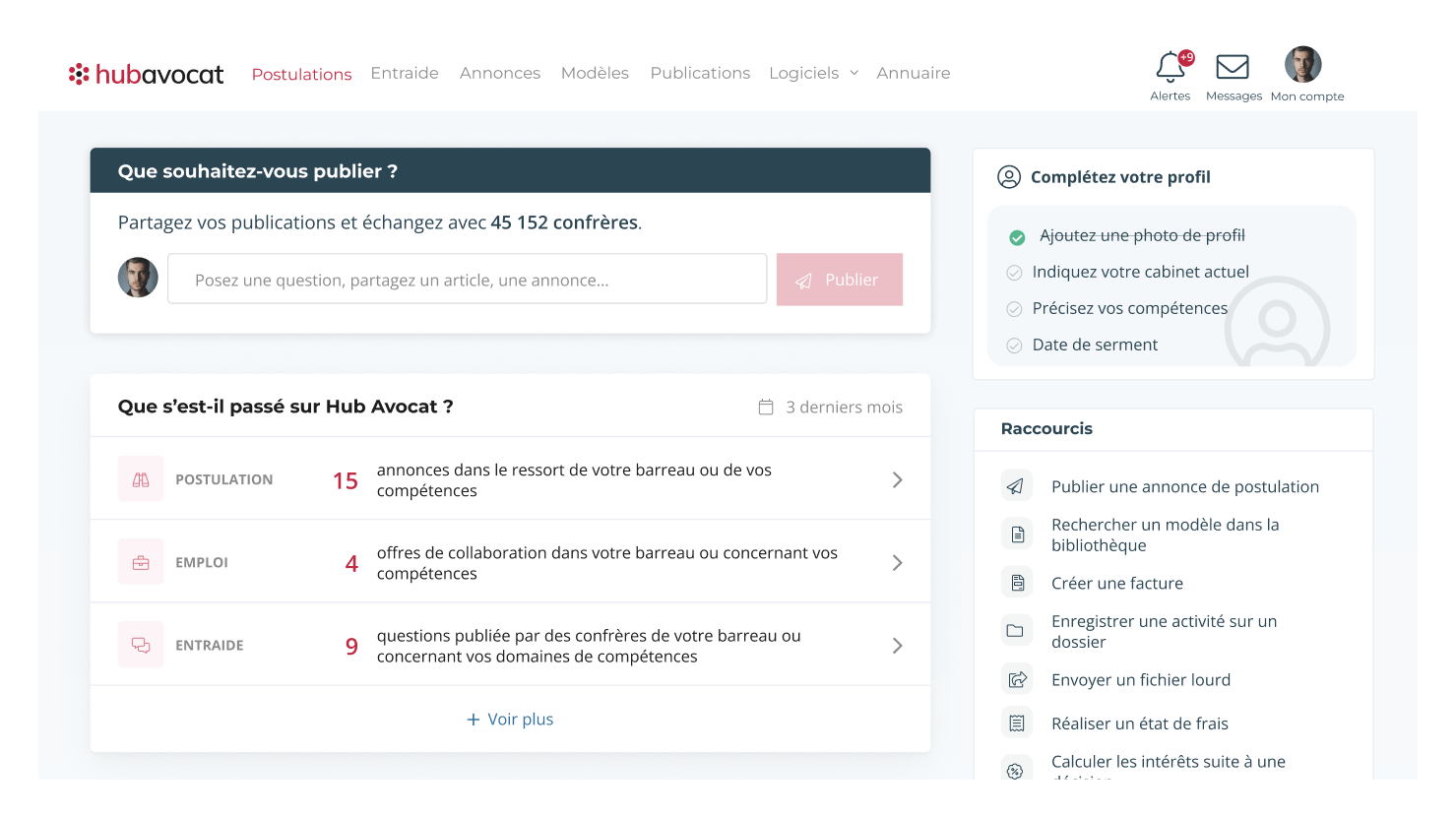Click the Voir plus link

pyautogui.click(x=509, y=719)
